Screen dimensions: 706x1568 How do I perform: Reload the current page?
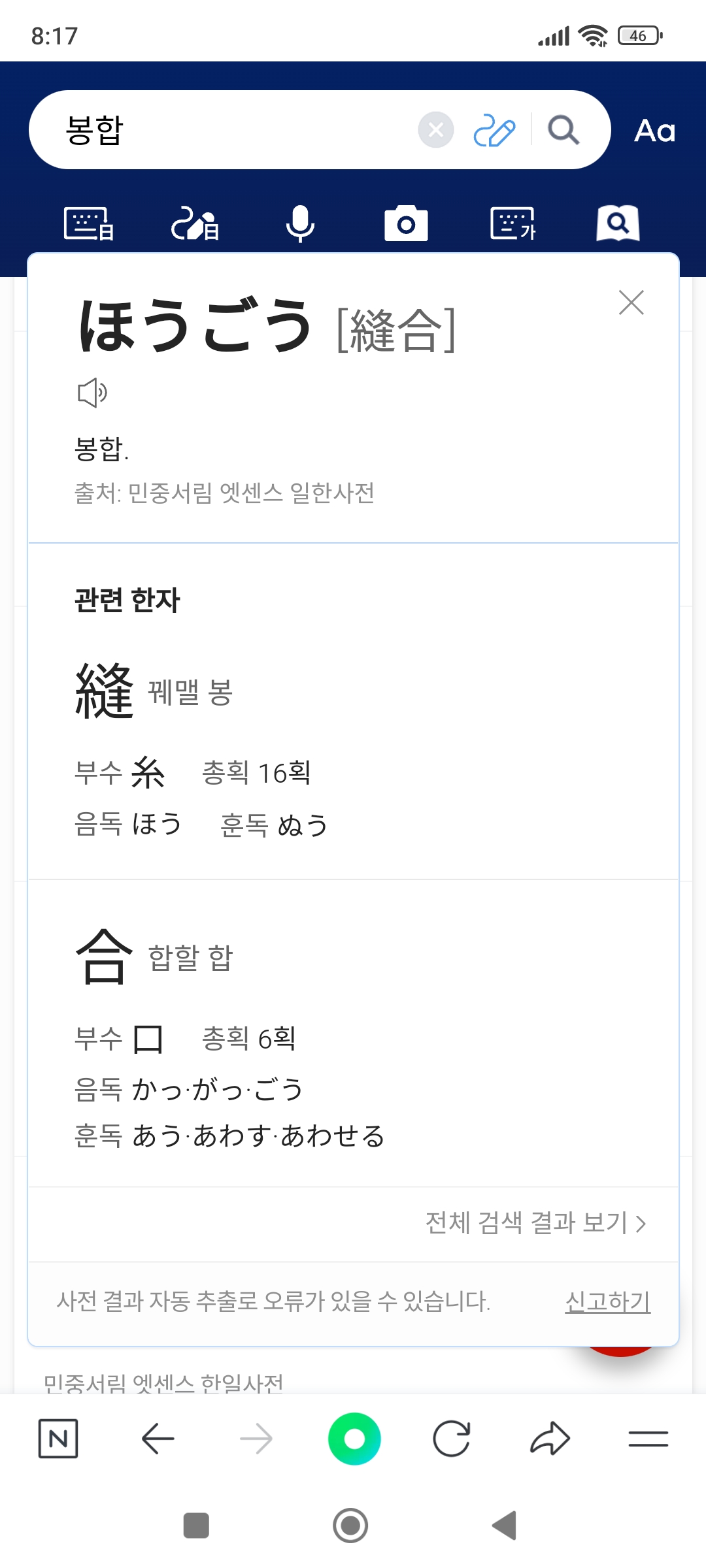coord(452,1439)
